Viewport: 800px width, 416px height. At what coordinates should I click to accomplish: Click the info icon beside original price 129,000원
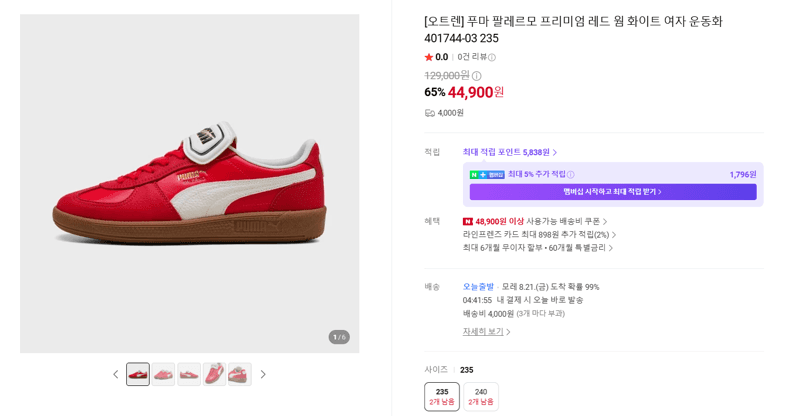[x=477, y=76]
